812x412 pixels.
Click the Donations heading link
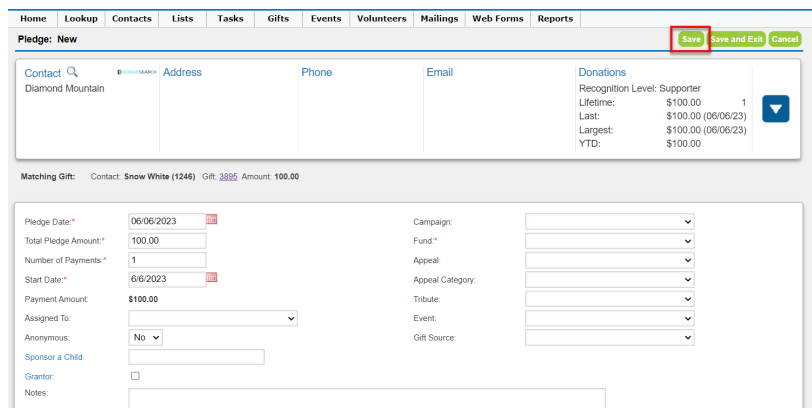click(602, 72)
